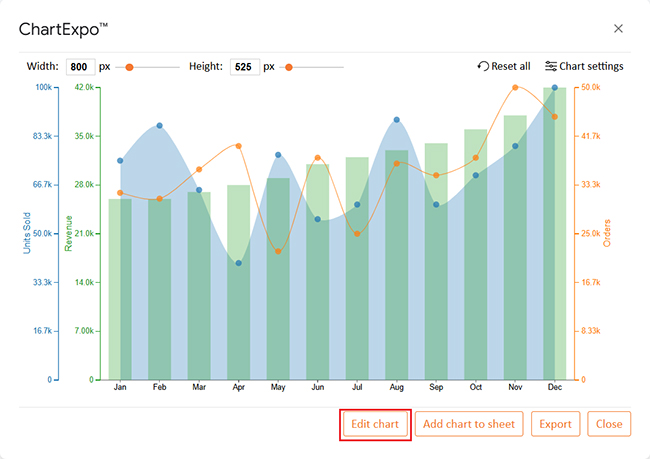This screenshot has height=459, width=650.
Task: Click the Width slider handle
Action: point(129,67)
